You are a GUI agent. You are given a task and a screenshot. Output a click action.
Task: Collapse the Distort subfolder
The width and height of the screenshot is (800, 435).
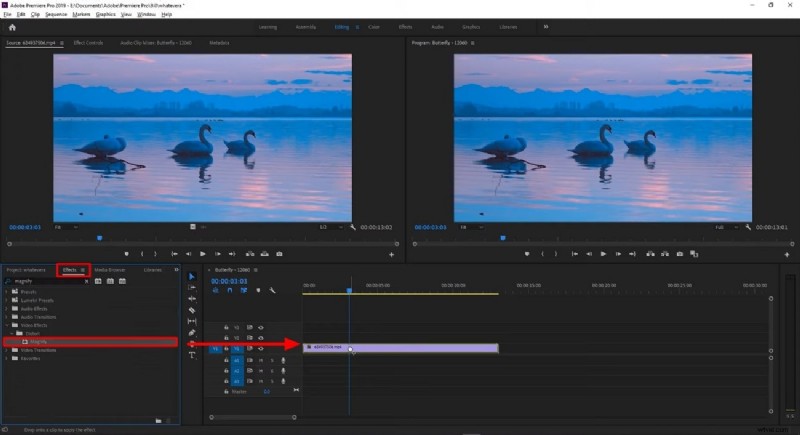pos(12,333)
